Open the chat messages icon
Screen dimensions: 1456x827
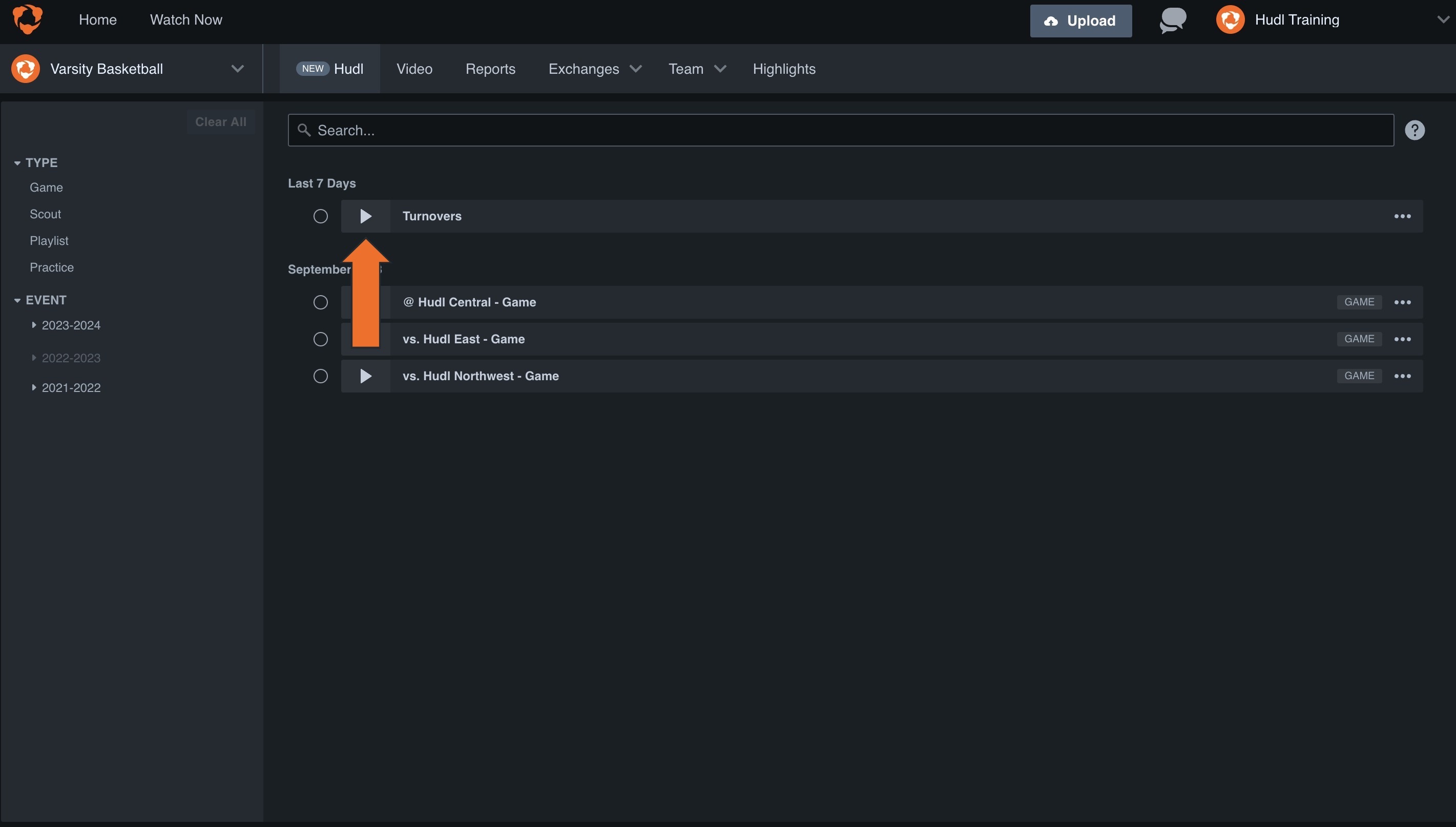[x=1172, y=20]
